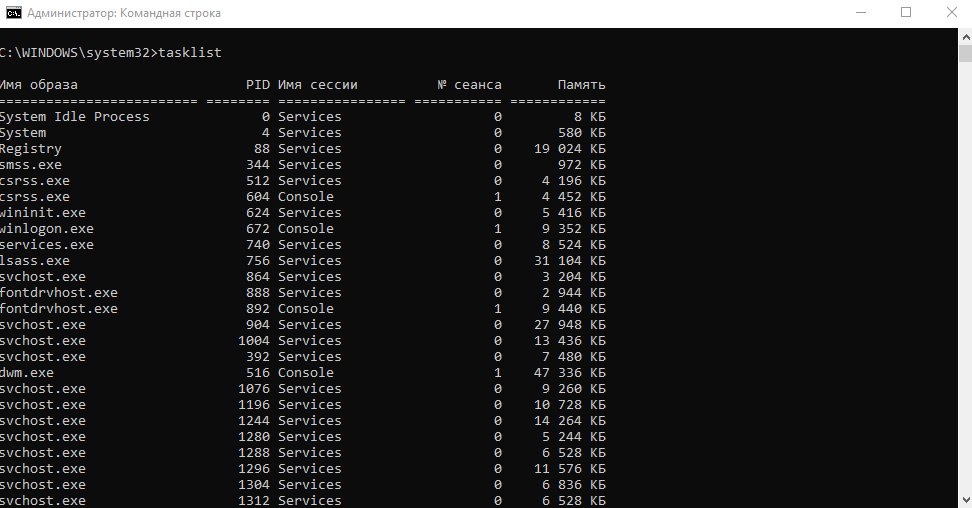The height and width of the screenshot is (508, 972).
Task: Click memory value '47 336 КБ'
Action: 570,373
